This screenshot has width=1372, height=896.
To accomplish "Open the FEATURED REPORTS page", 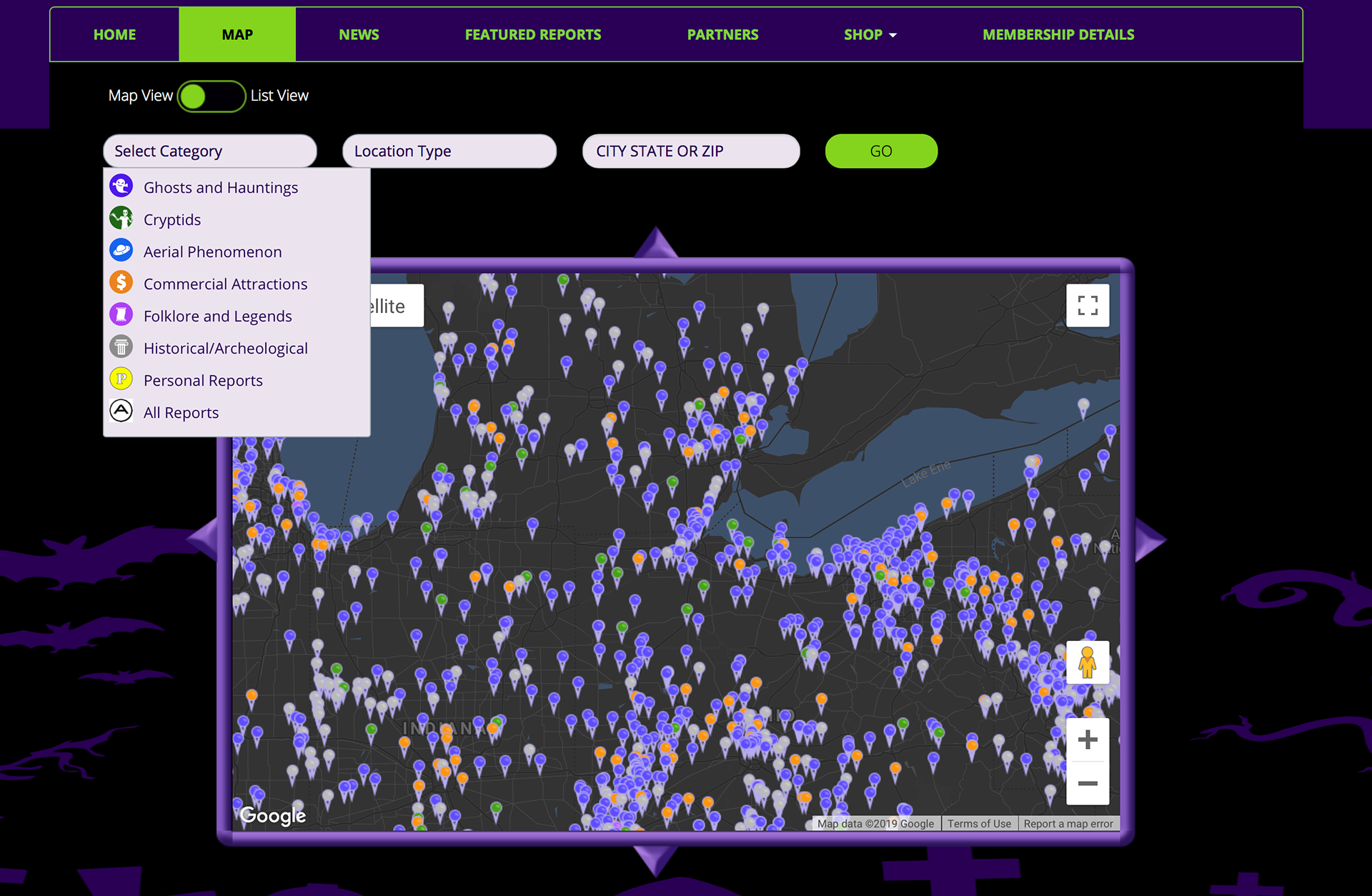I will [x=532, y=35].
